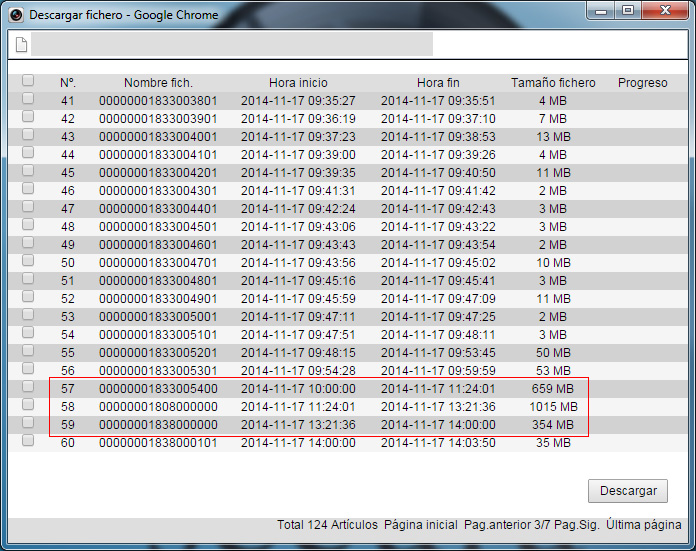Tick the checkbox for row 51
The height and width of the screenshot is (551, 696).
point(28,278)
